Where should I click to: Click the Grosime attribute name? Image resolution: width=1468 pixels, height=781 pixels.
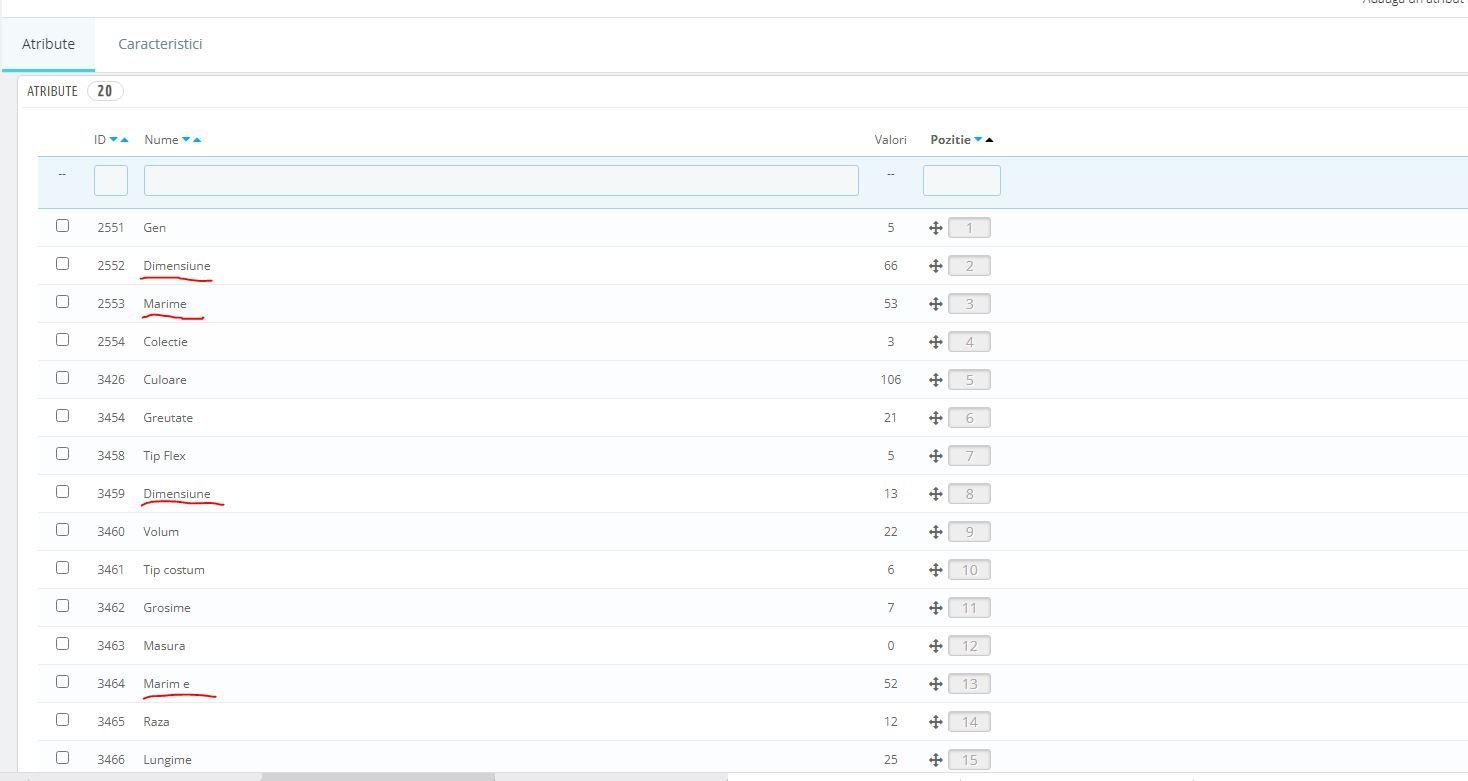167,608
